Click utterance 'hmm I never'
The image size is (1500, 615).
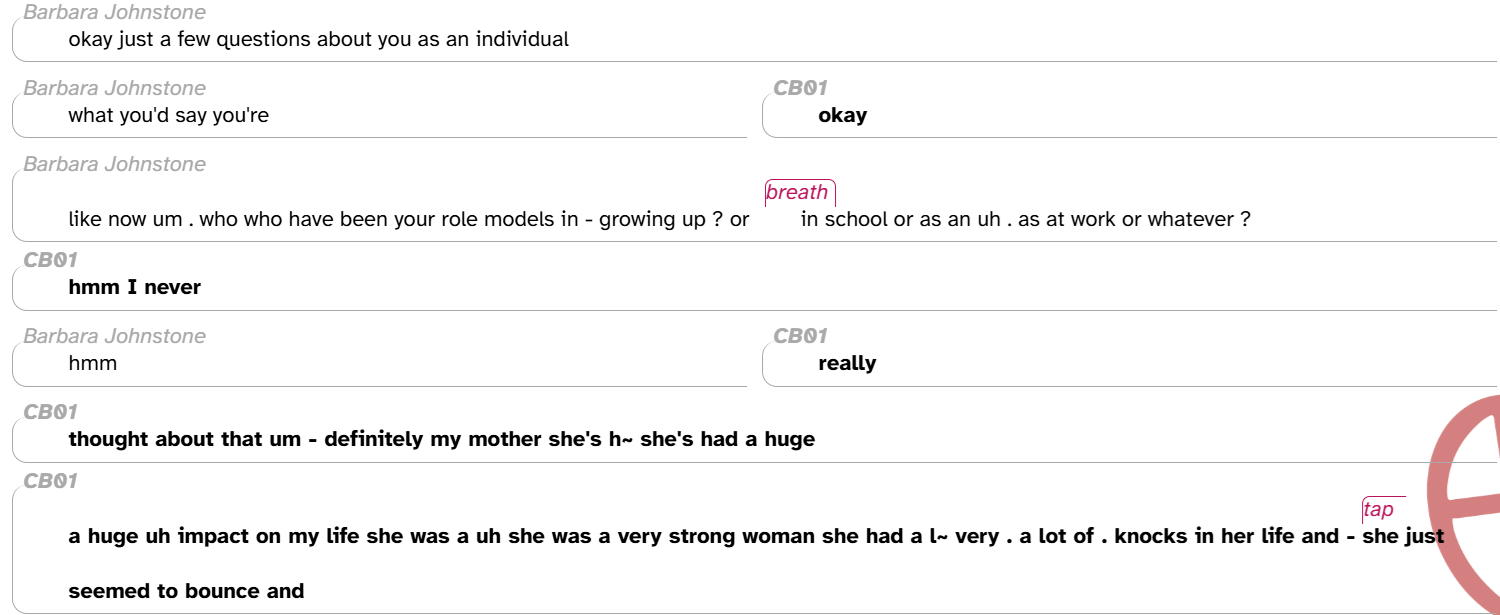pos(134,287)
